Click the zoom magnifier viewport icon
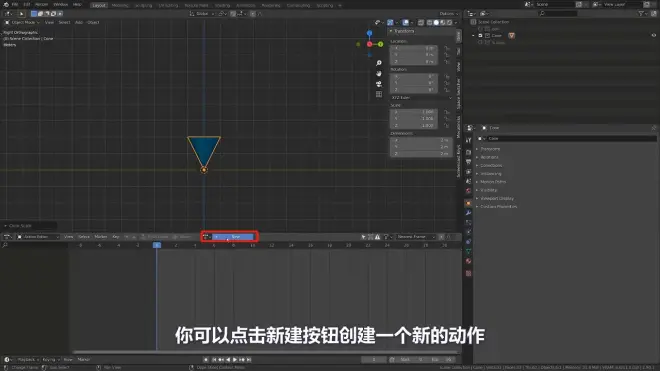 click(379, 63)
